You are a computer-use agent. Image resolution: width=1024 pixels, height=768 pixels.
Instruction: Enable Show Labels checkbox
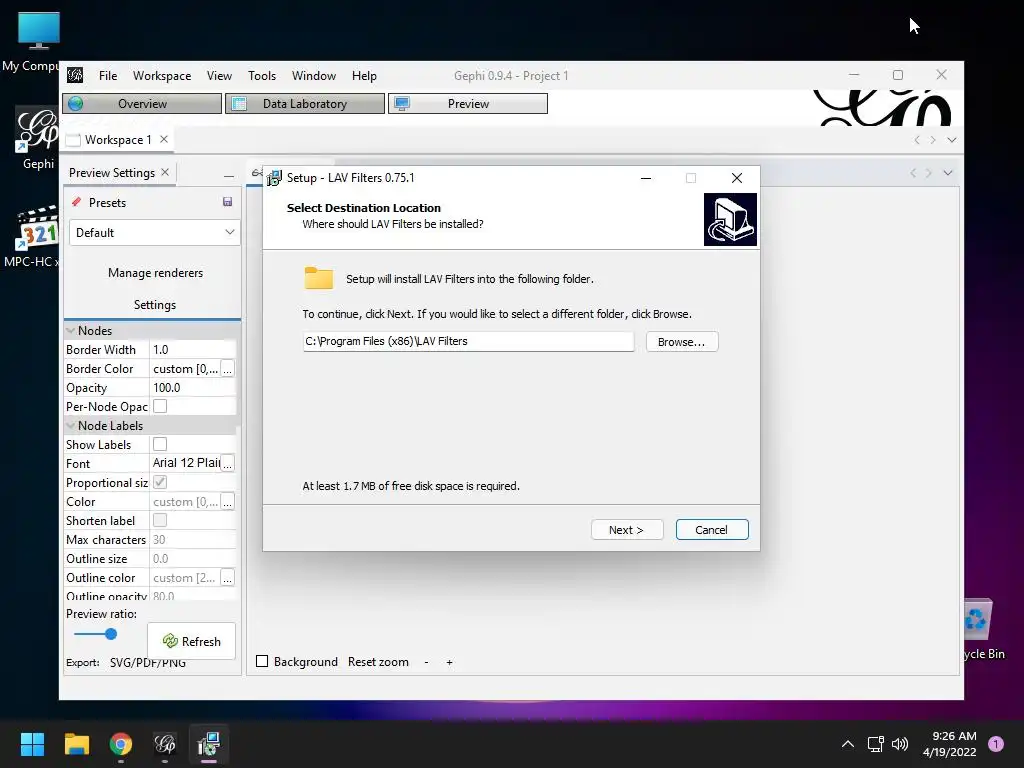(x=160, y=444)
